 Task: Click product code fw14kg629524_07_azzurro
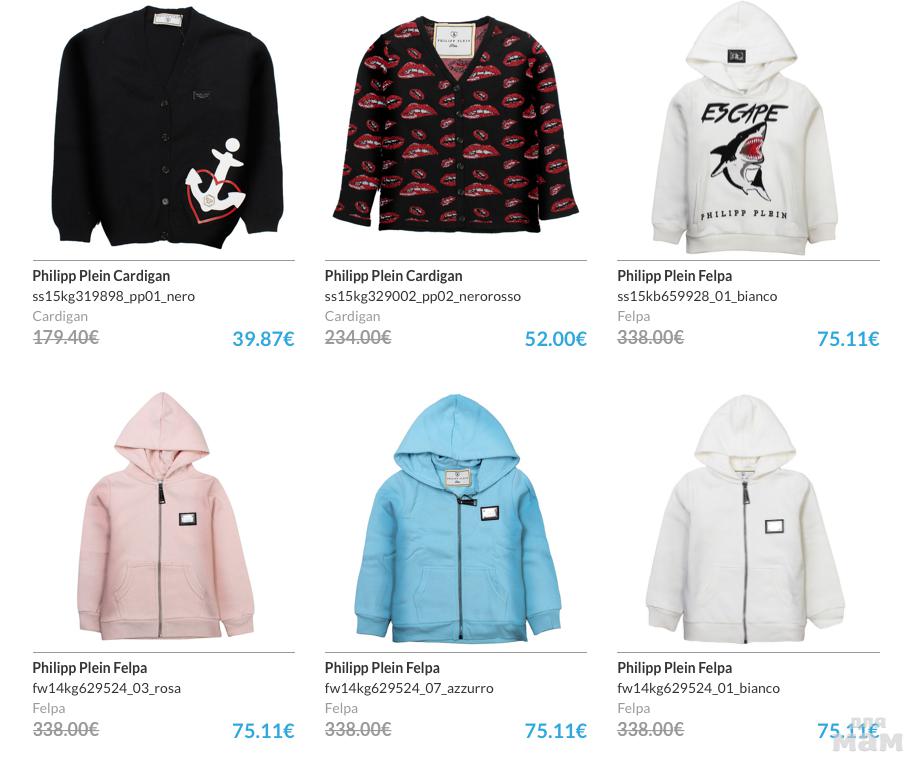point(409,688)
